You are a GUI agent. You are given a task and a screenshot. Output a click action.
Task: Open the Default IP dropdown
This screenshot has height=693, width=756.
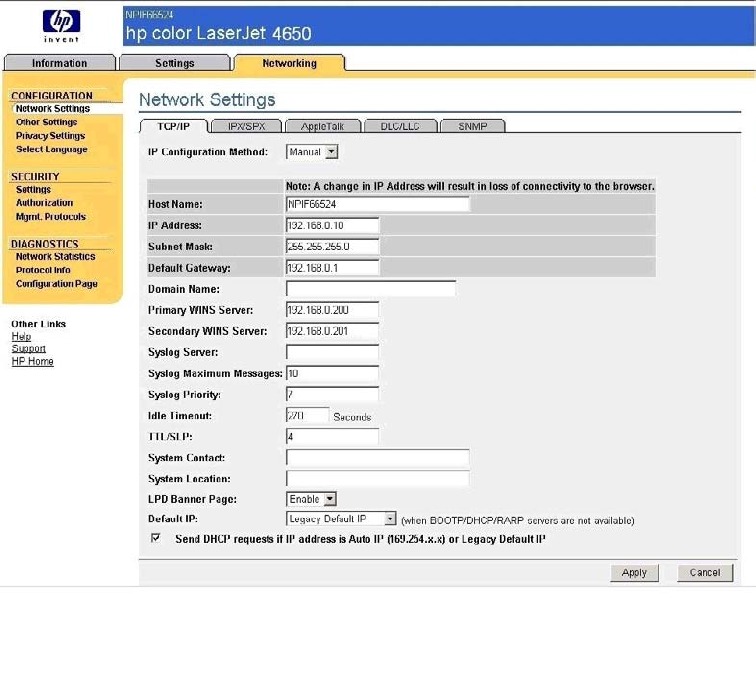(341, 519)
